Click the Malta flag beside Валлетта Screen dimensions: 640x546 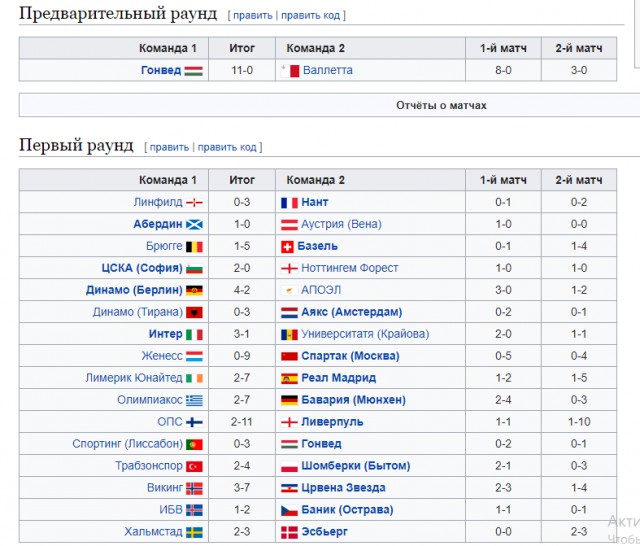[x=290, y=71]
